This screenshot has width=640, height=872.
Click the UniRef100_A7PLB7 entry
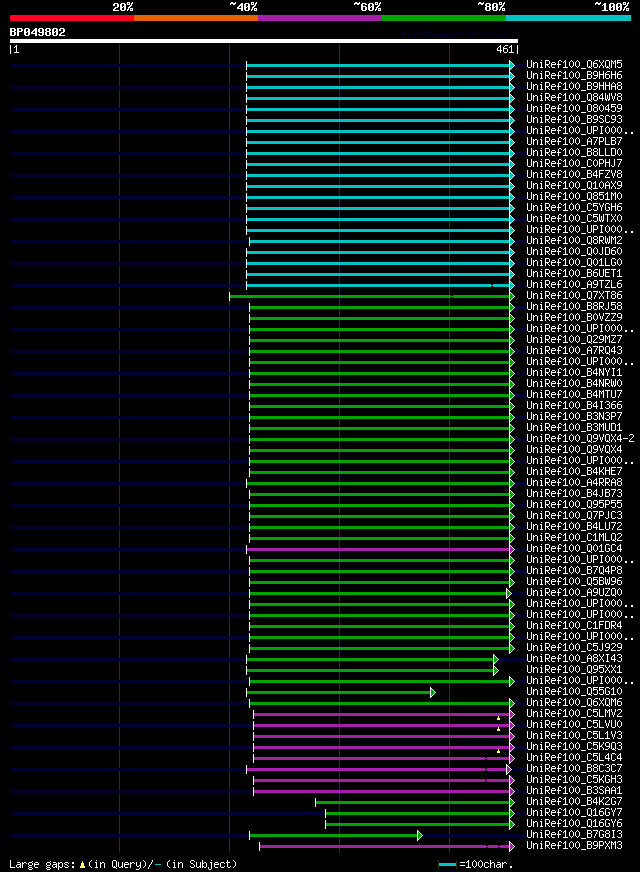point(574,142)
